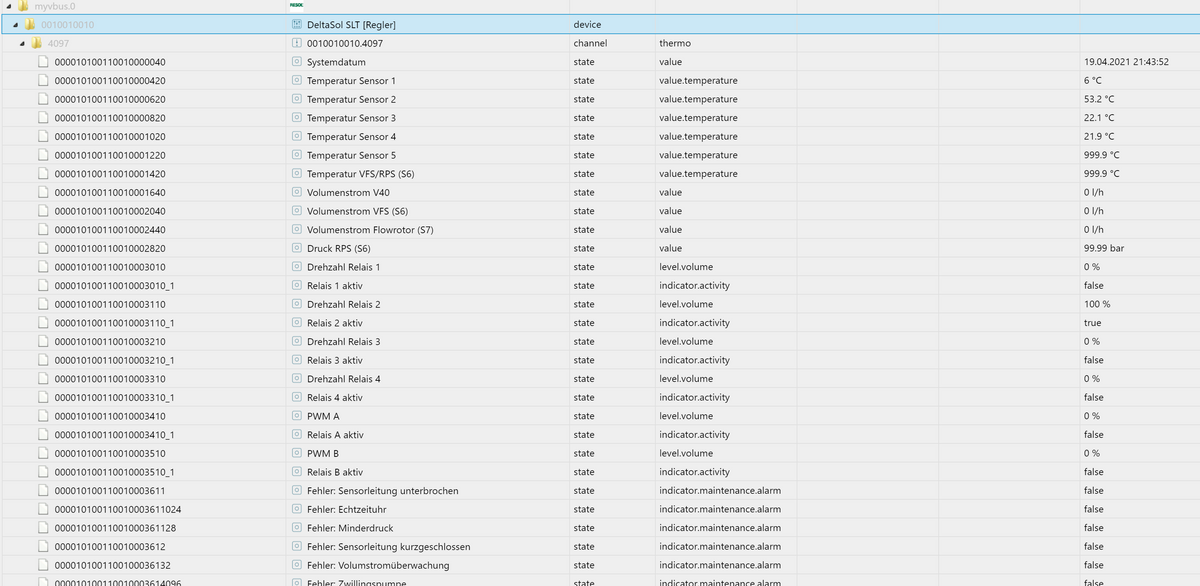Image resolution: width=1200 pixels, height=586 pixels.
Task: Click the channel icon beside 0010010010.4097
Action: pos(296,43)
